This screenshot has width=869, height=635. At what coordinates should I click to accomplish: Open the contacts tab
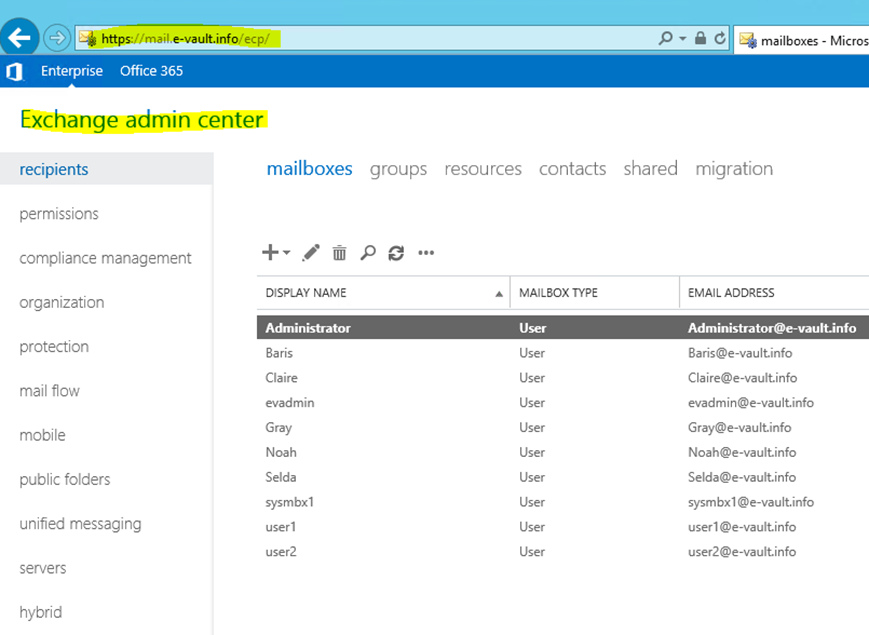[572, 168]
